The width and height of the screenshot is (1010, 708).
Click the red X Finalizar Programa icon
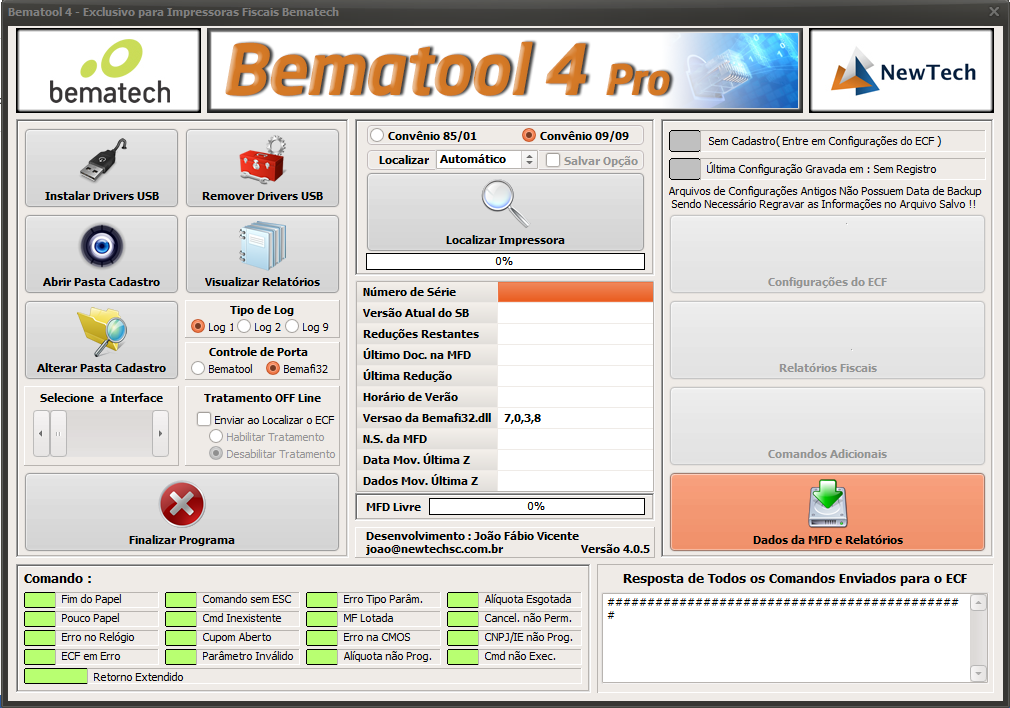pos(182,504)
